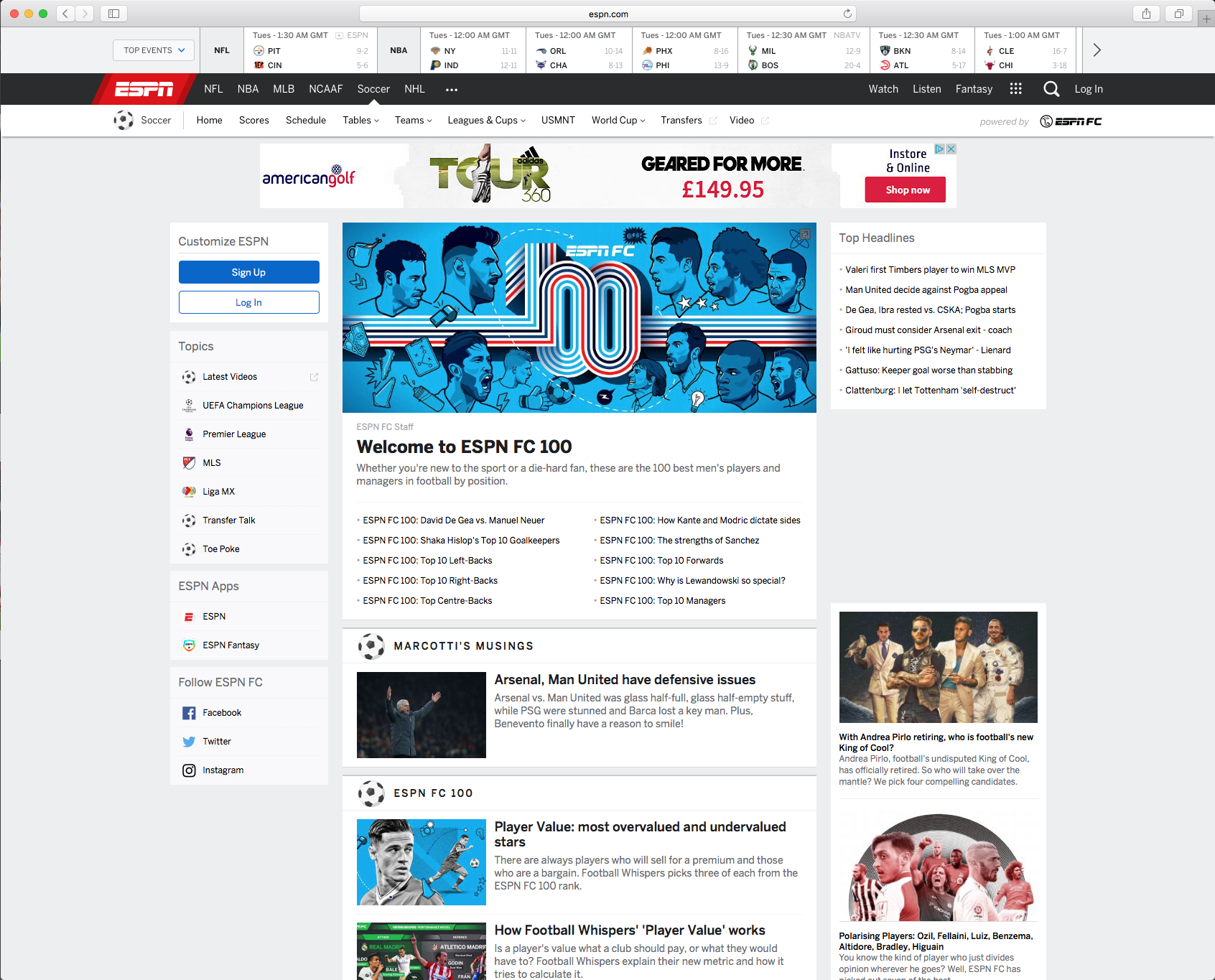
Task: Click the Premier League lion icon
Action: tap(189, 434)
